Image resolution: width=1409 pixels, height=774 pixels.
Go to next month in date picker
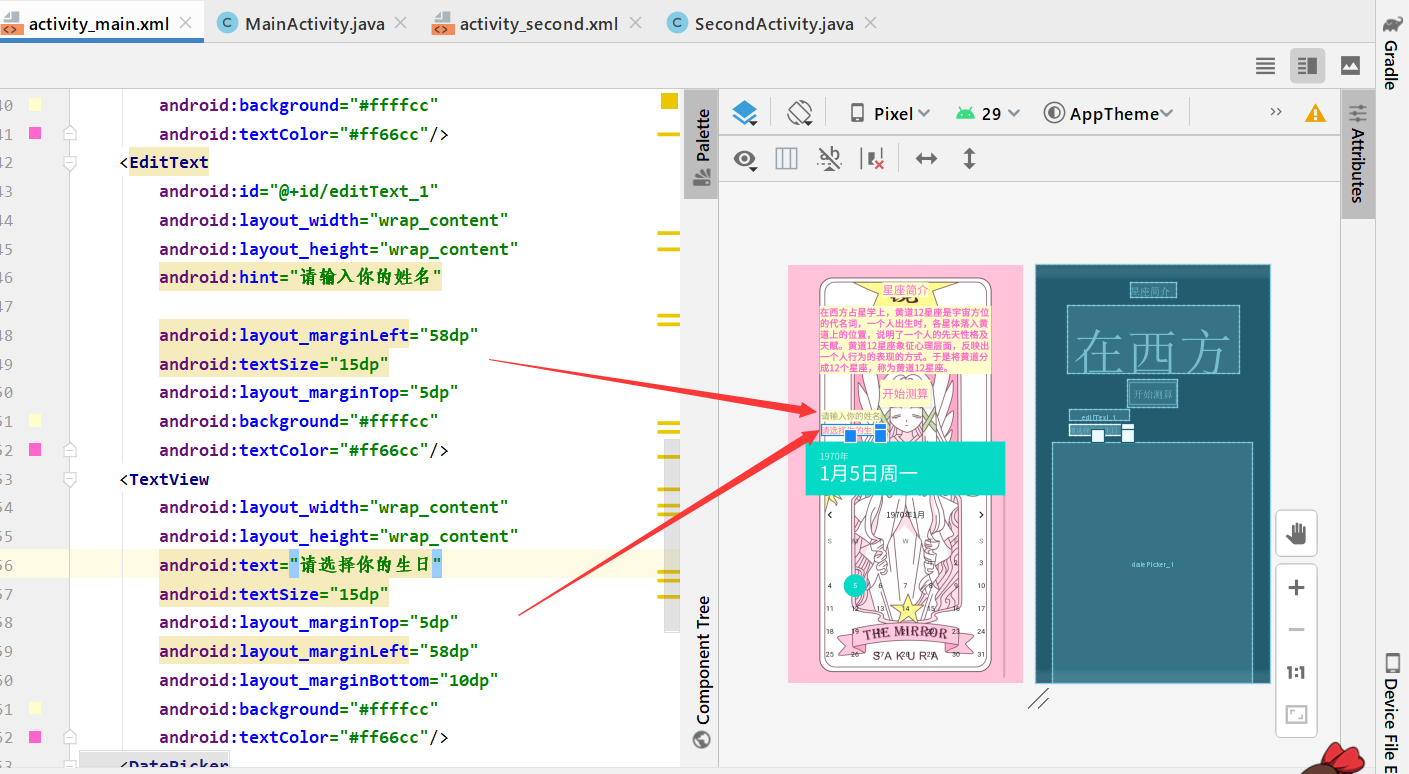pos(981,515)
